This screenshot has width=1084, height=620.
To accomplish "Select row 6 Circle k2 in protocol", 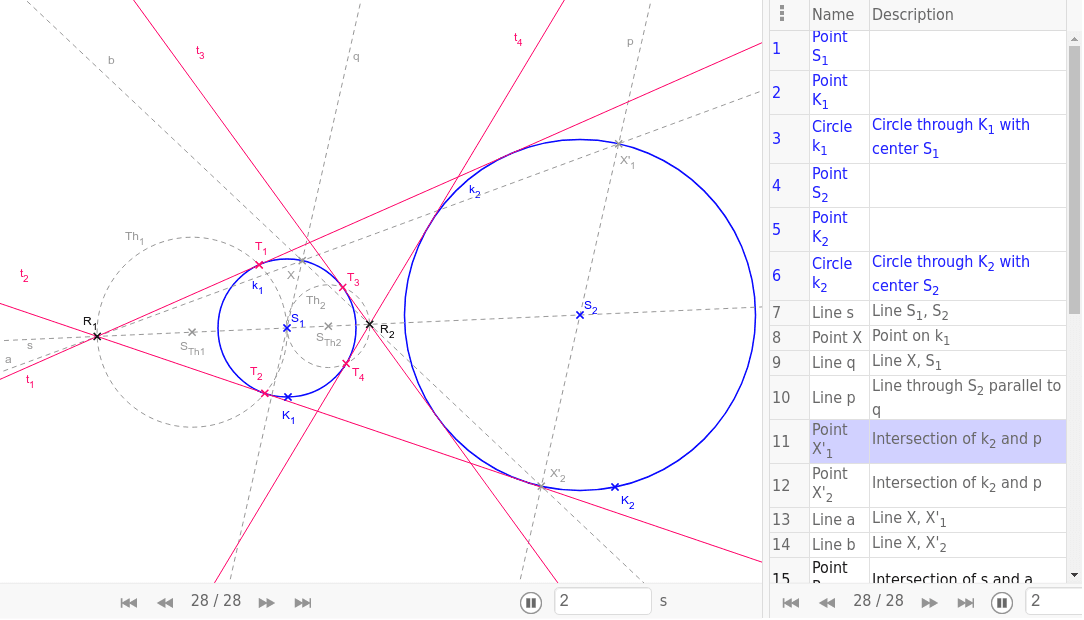I will pos(917,275).
